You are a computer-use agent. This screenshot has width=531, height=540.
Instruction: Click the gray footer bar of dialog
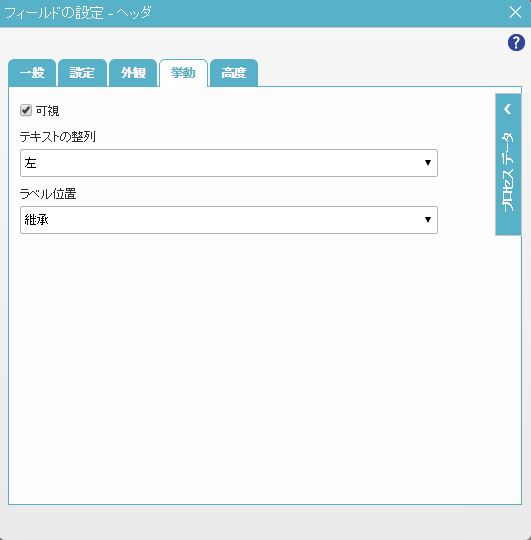[x=265, y=522]
